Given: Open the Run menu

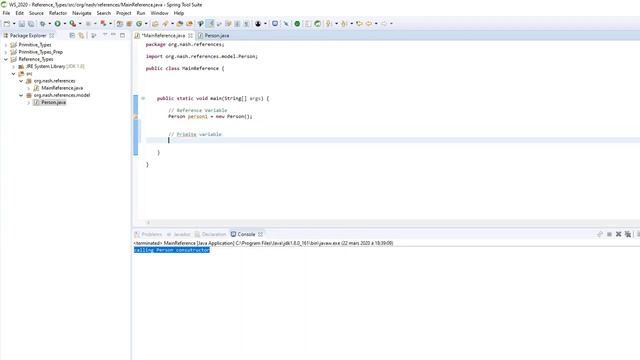Looking at the screenshot, I should [x=141, y=13].
